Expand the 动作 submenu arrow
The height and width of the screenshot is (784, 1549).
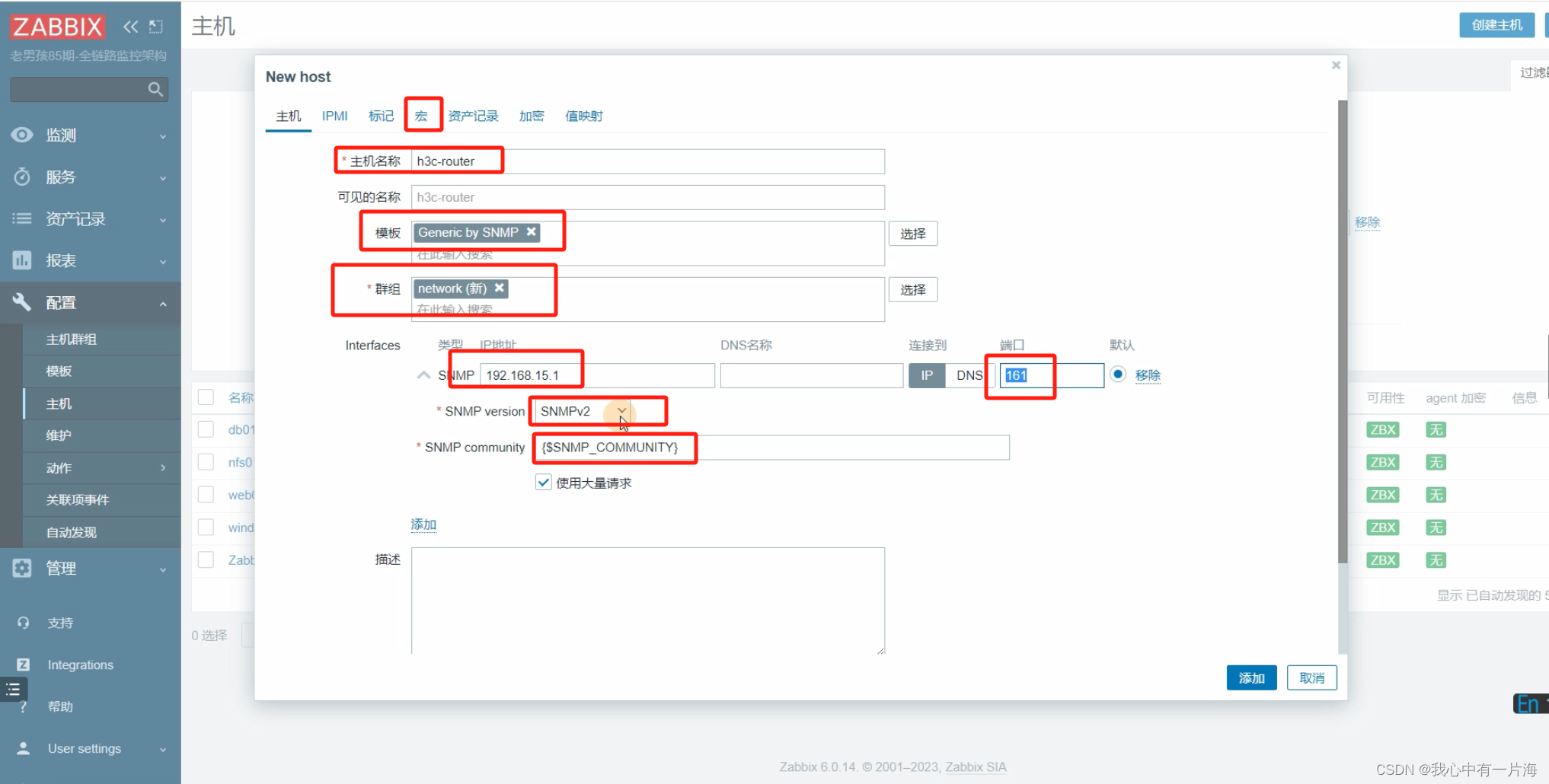coord(163,468)
